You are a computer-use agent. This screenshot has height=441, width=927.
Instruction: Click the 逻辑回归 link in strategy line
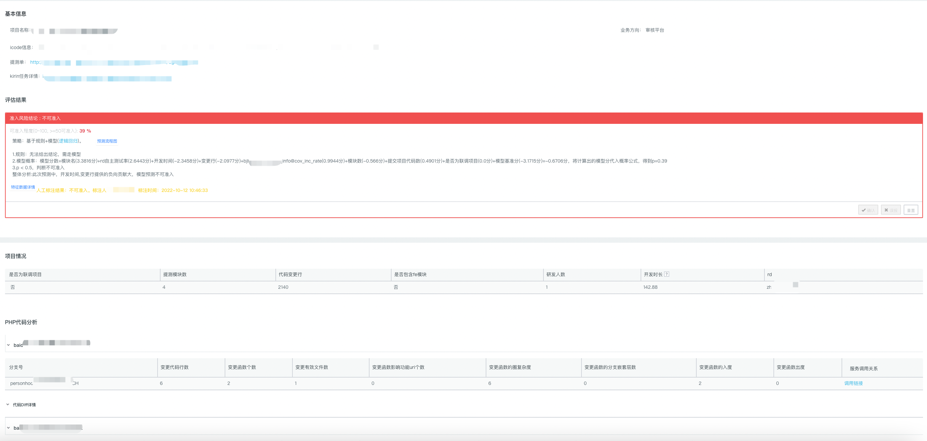67,141
